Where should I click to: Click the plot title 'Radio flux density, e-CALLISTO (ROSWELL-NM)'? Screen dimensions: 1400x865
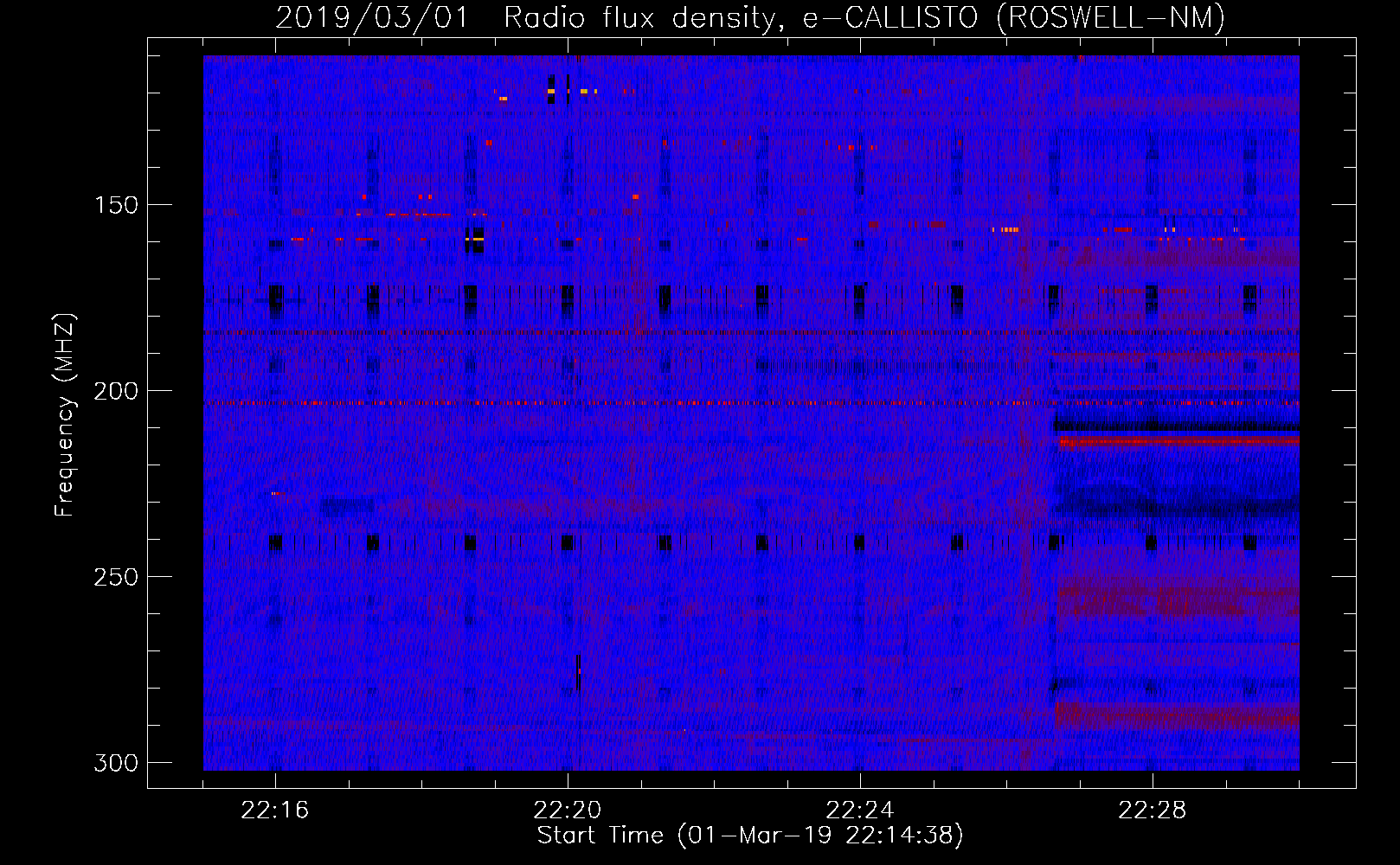pyautogui.click(x=864, y=17)
